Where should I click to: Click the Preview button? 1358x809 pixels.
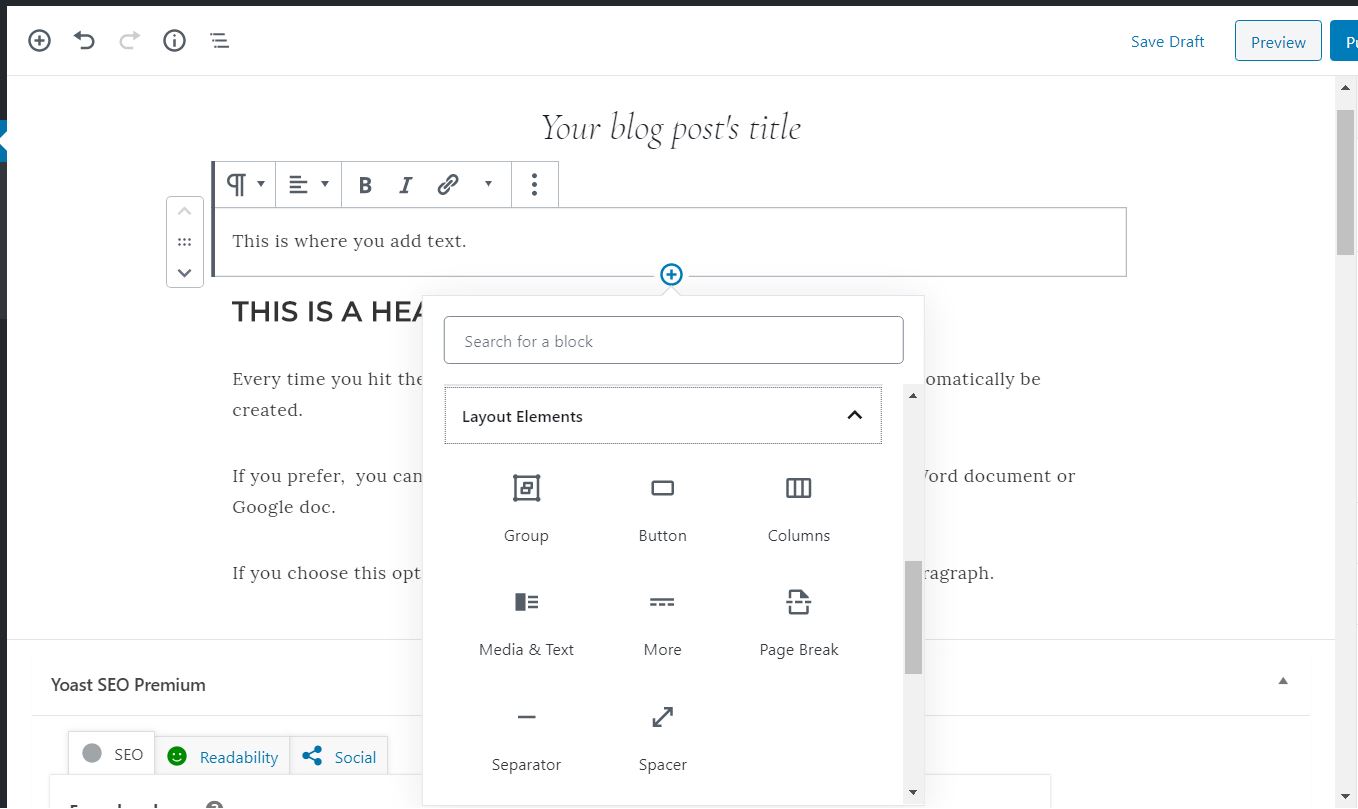pyautogui.click(x=1277, y=42)
